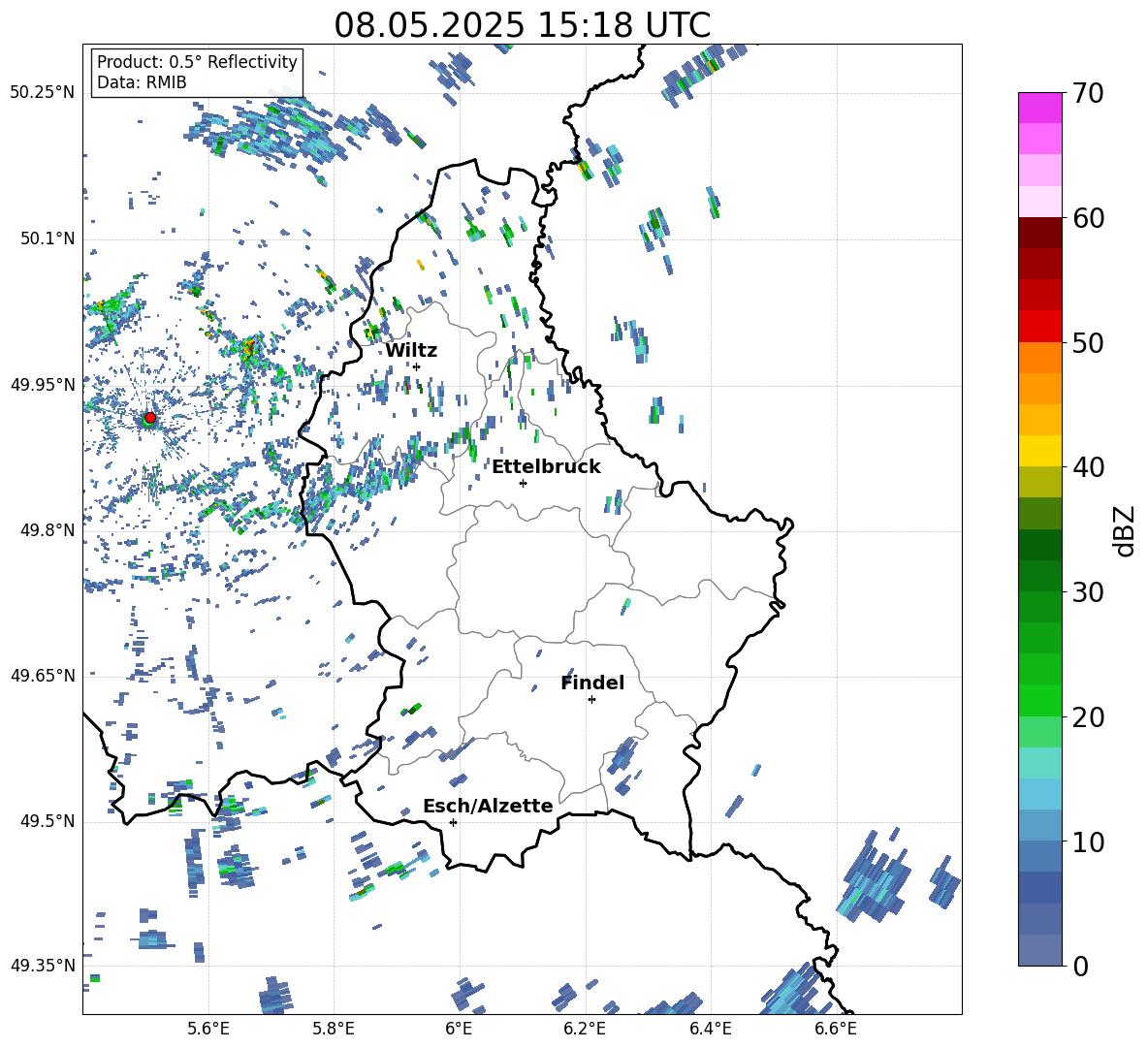Click the 49.65°N latitude label

(43, 676)
